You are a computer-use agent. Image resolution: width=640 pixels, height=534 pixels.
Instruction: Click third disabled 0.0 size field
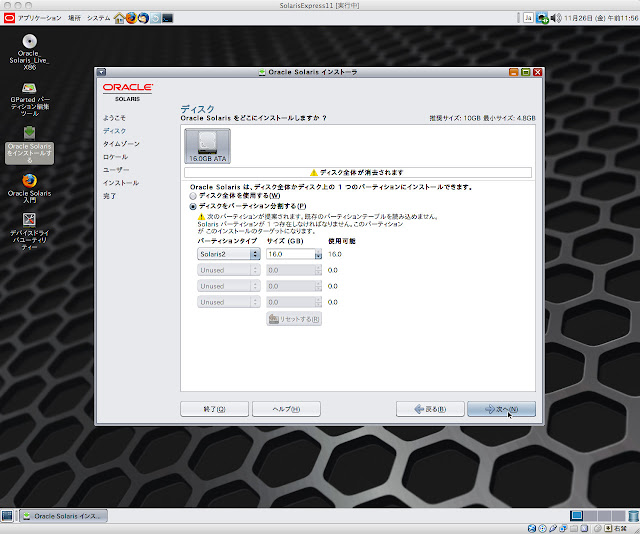[291, 302]
